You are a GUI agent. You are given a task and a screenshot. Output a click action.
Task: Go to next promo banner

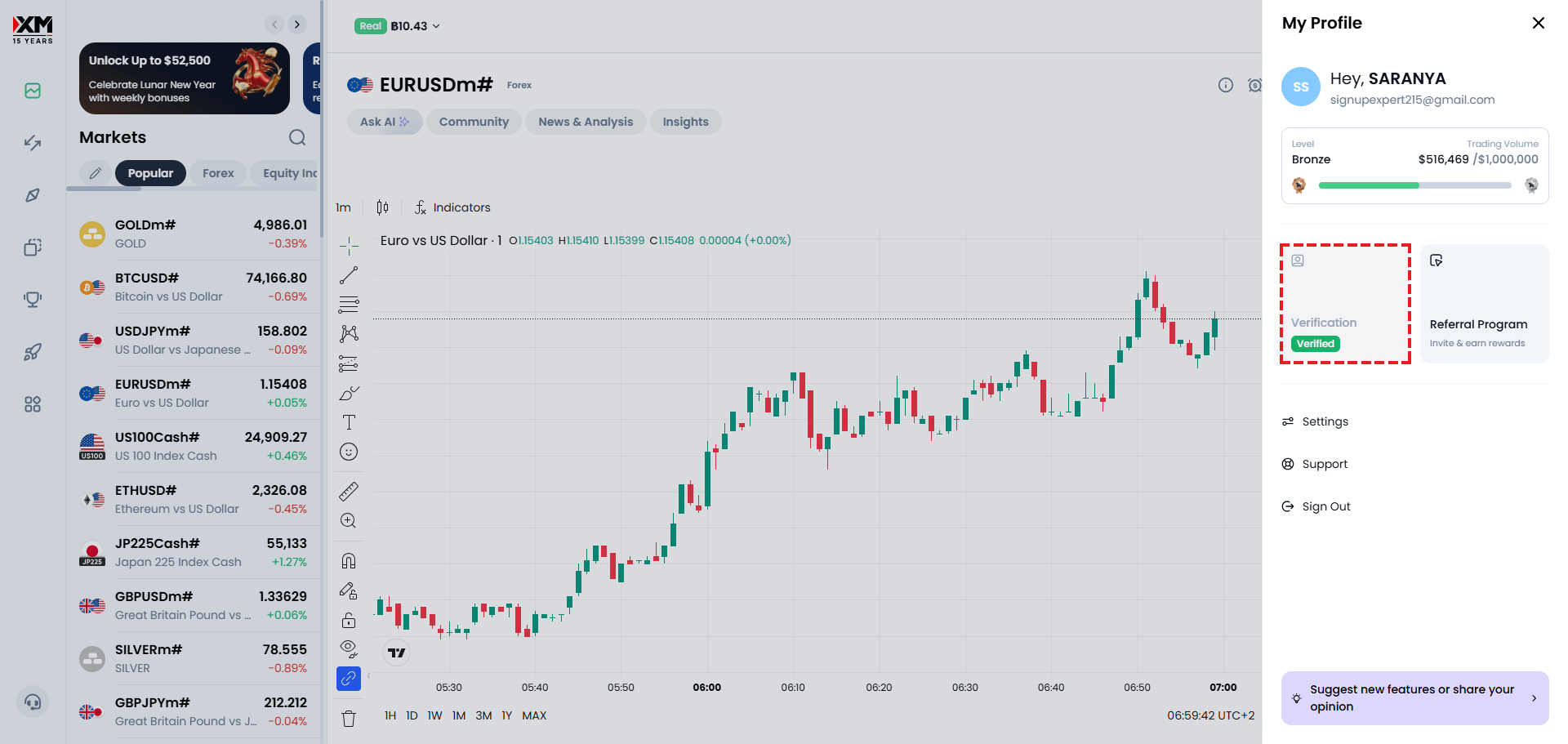click(x=297, y=25)
